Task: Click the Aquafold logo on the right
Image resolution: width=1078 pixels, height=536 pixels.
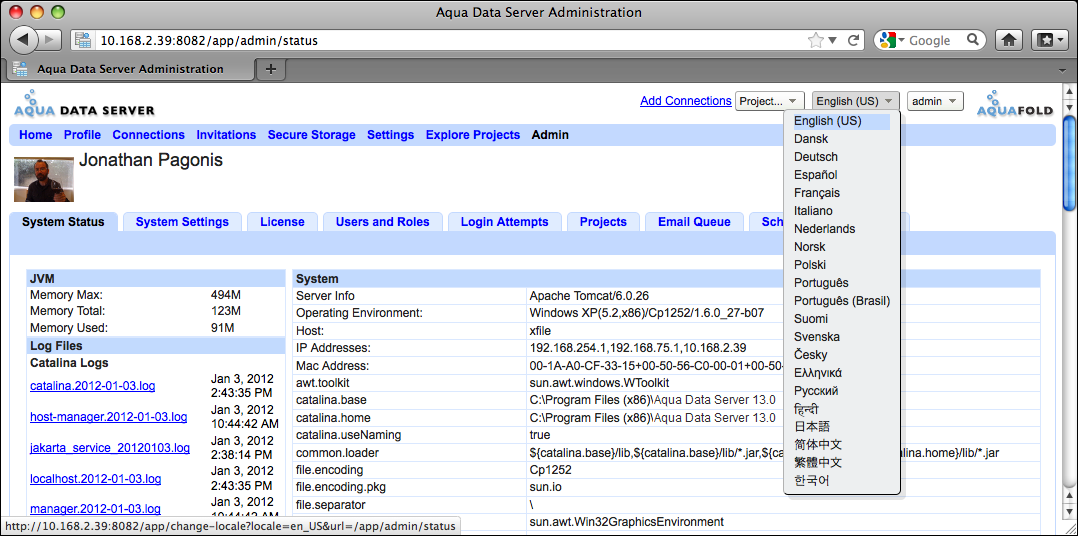Action: (1015, 104)
